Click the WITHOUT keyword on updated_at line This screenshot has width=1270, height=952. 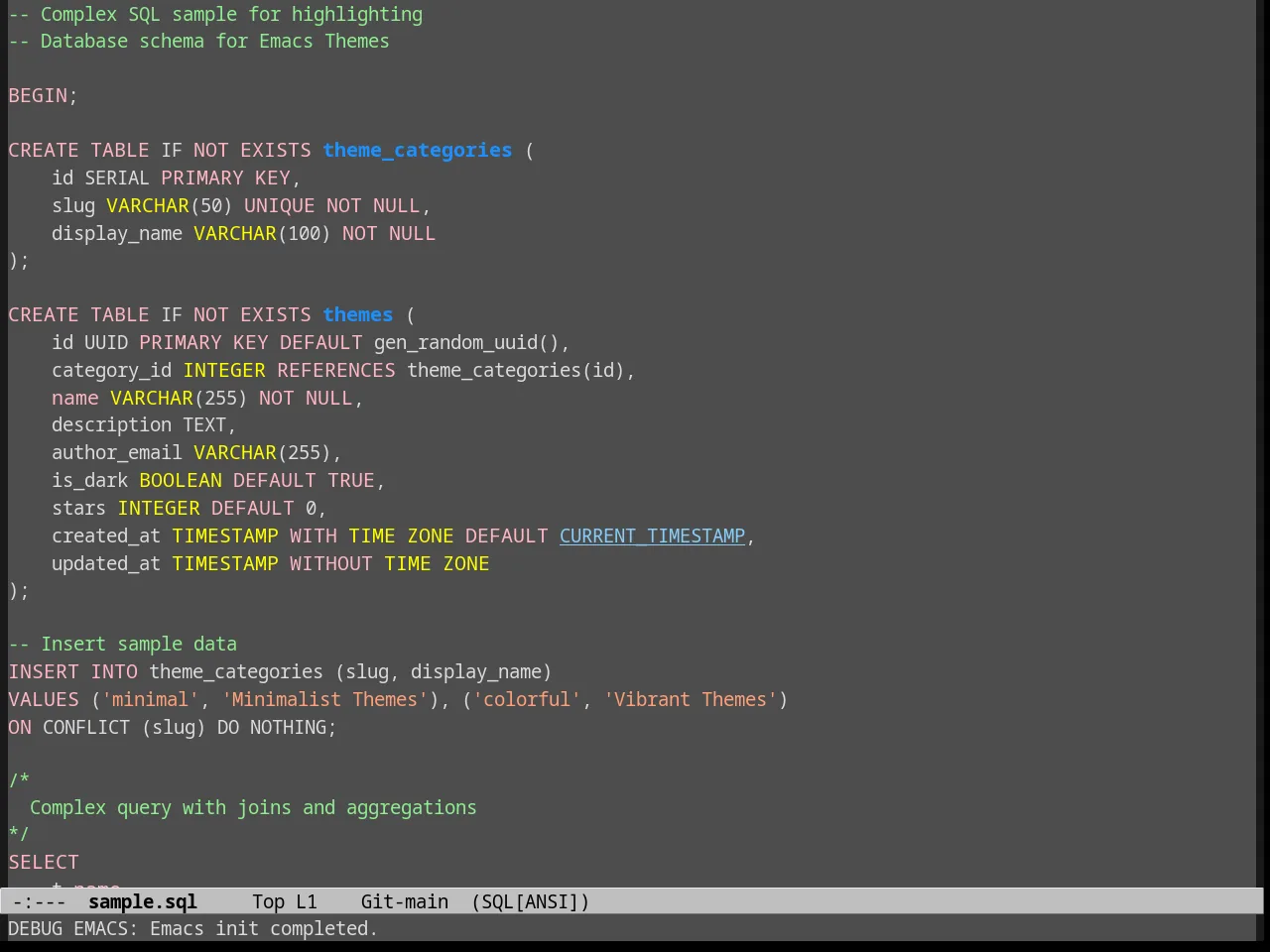click(x=330, y=563)
